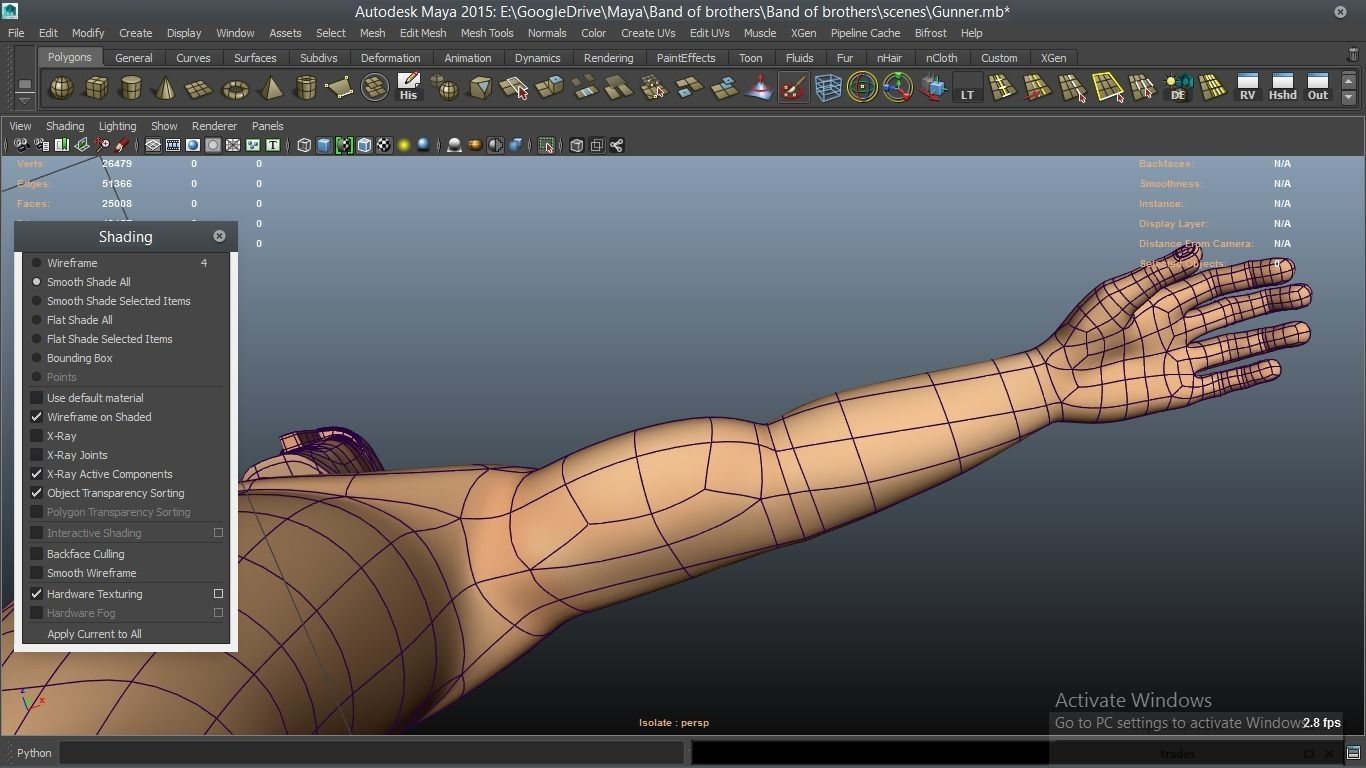Enable the X-Ray checkbox
The width and height of the screenshot is (1366, 768).
(x=37, y=436)
